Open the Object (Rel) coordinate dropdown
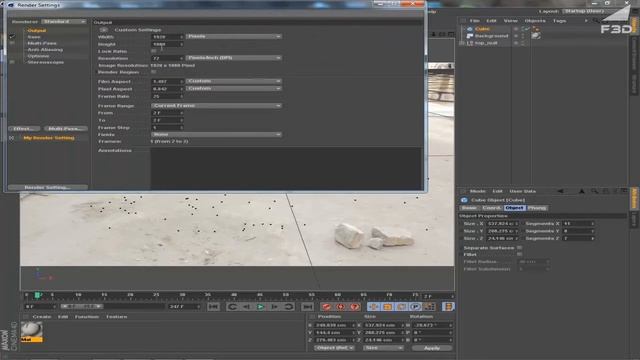 (334, 348)
